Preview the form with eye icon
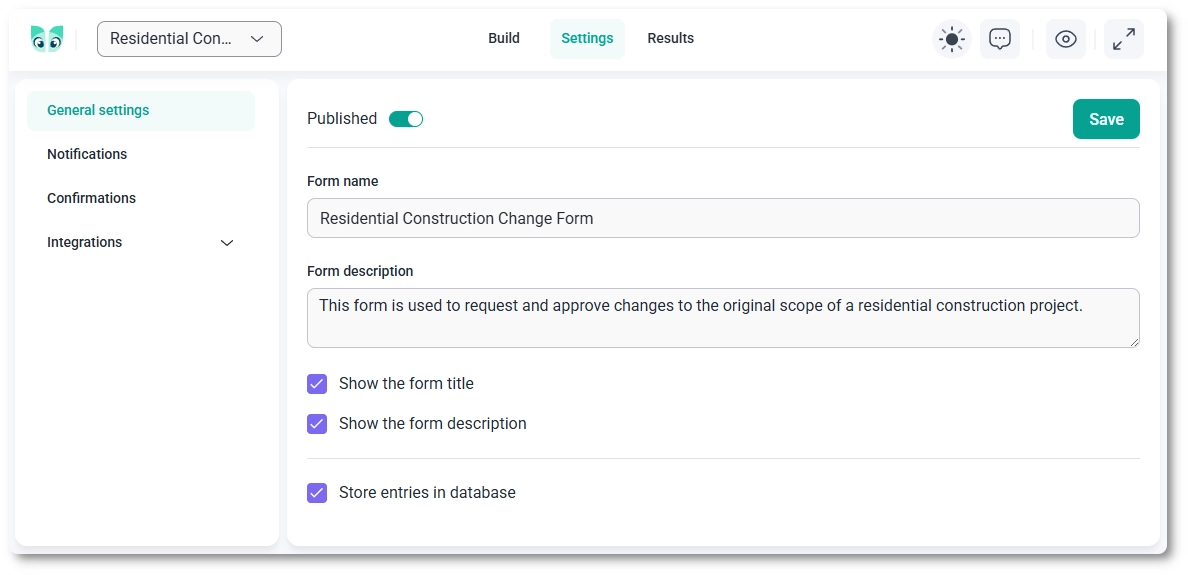The image size is (1188, 575). (1066, 39)
